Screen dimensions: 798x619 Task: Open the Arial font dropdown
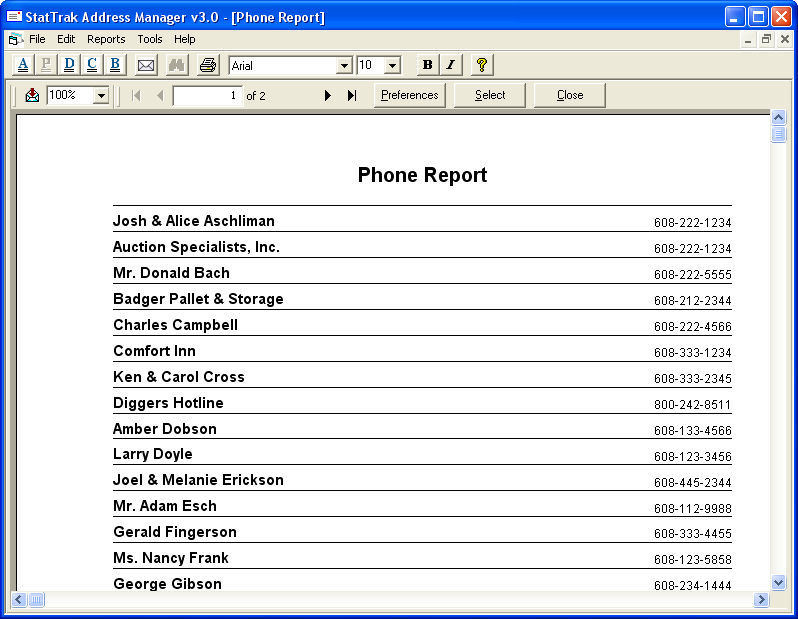click(x=345, y=66)
